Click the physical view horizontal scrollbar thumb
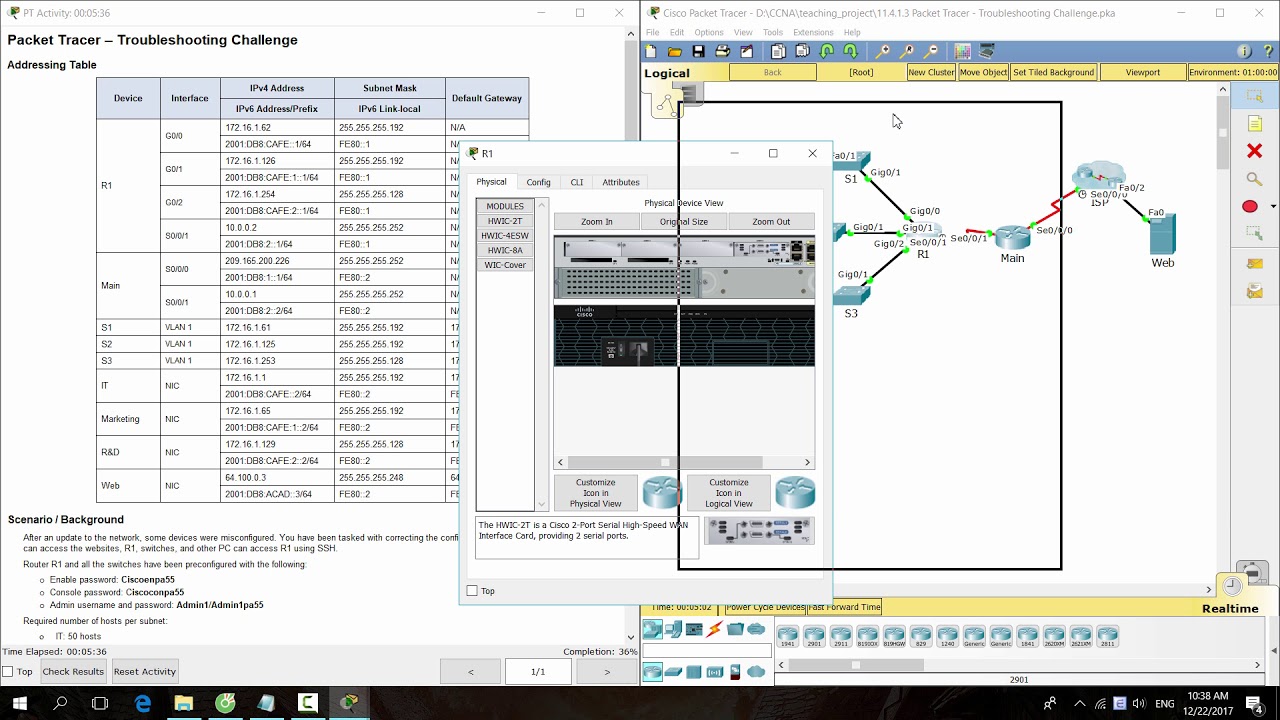 point(665,462)
